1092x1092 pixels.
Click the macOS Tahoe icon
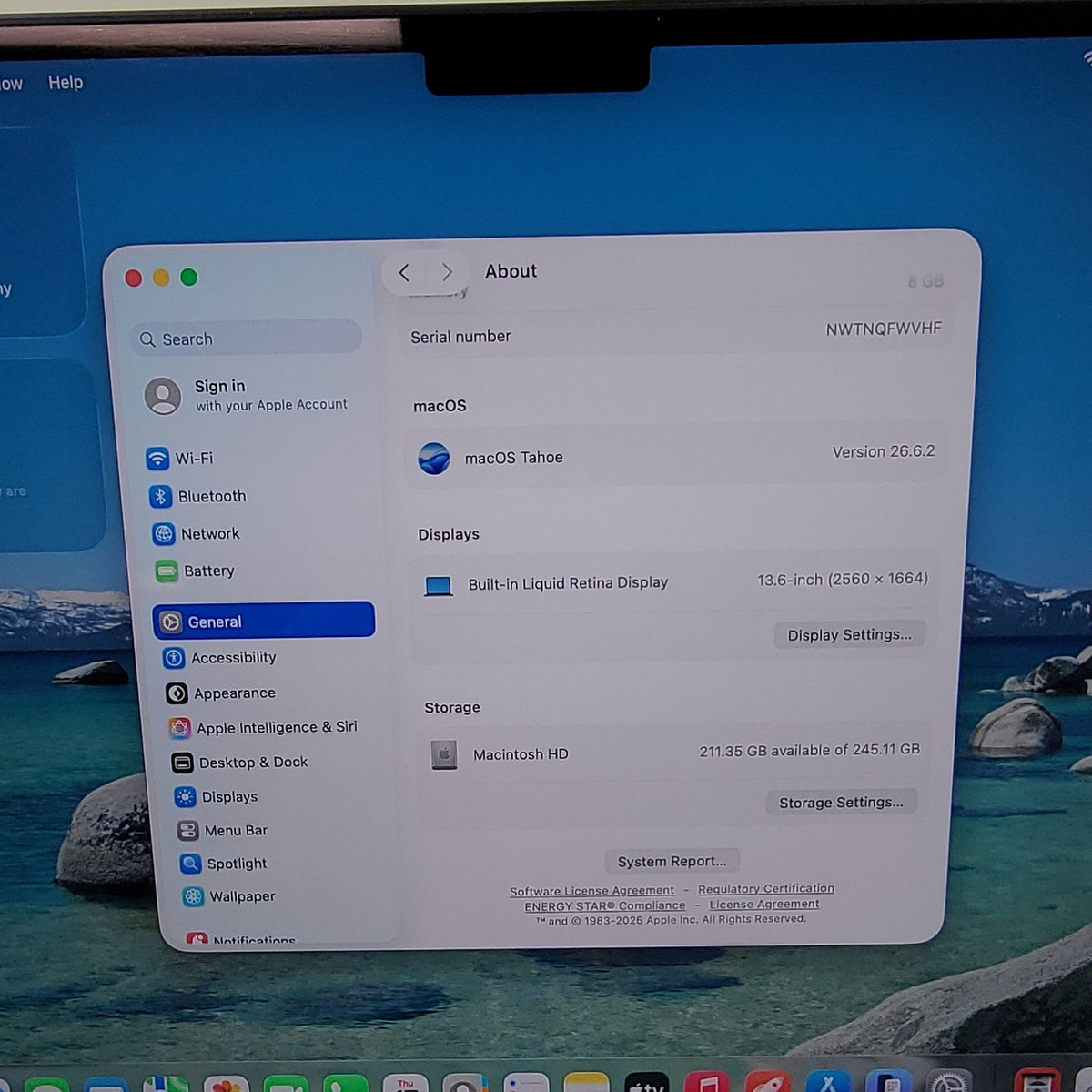point(434,458)
